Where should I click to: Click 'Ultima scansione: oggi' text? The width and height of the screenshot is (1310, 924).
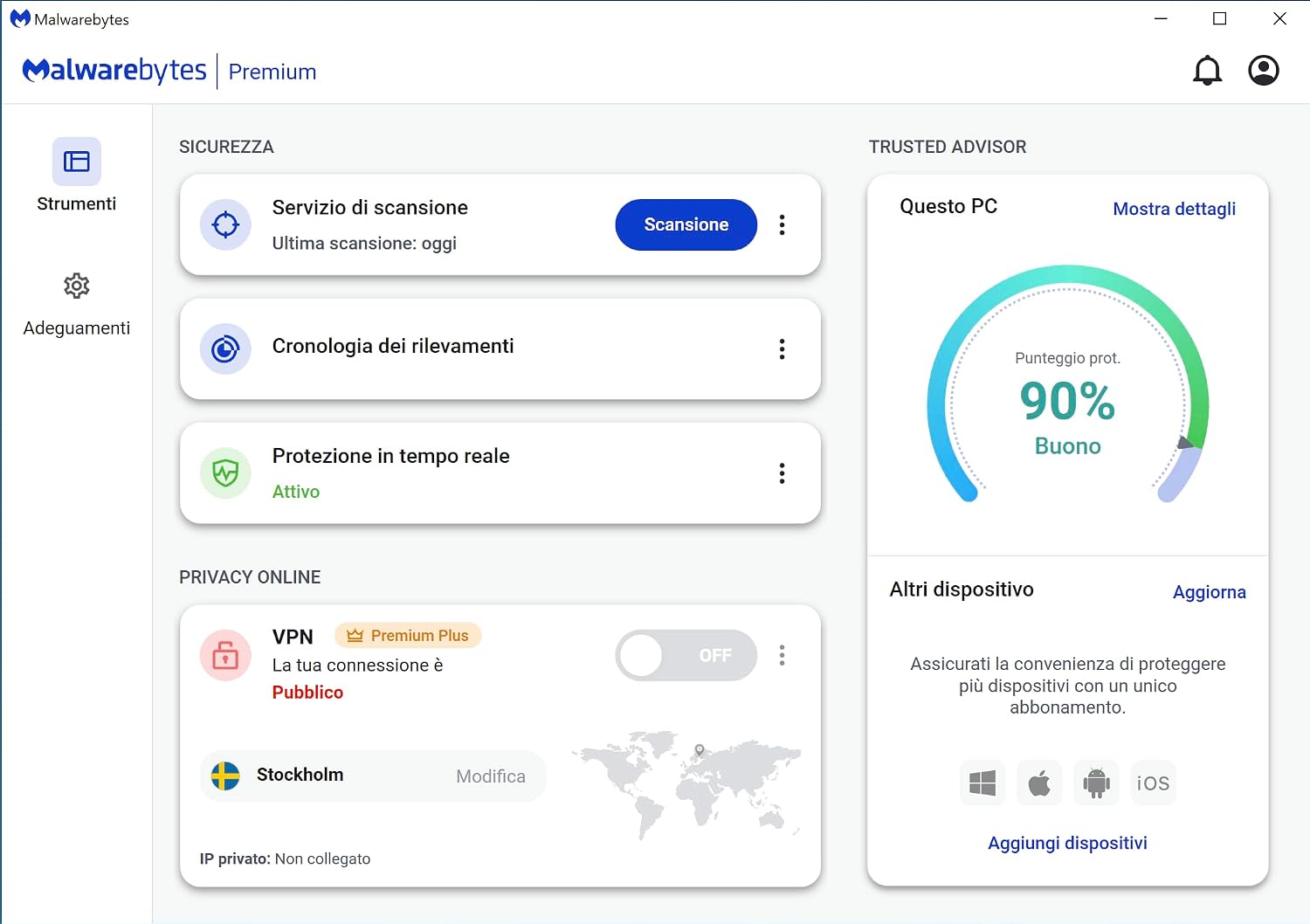[x=364, y=244]
